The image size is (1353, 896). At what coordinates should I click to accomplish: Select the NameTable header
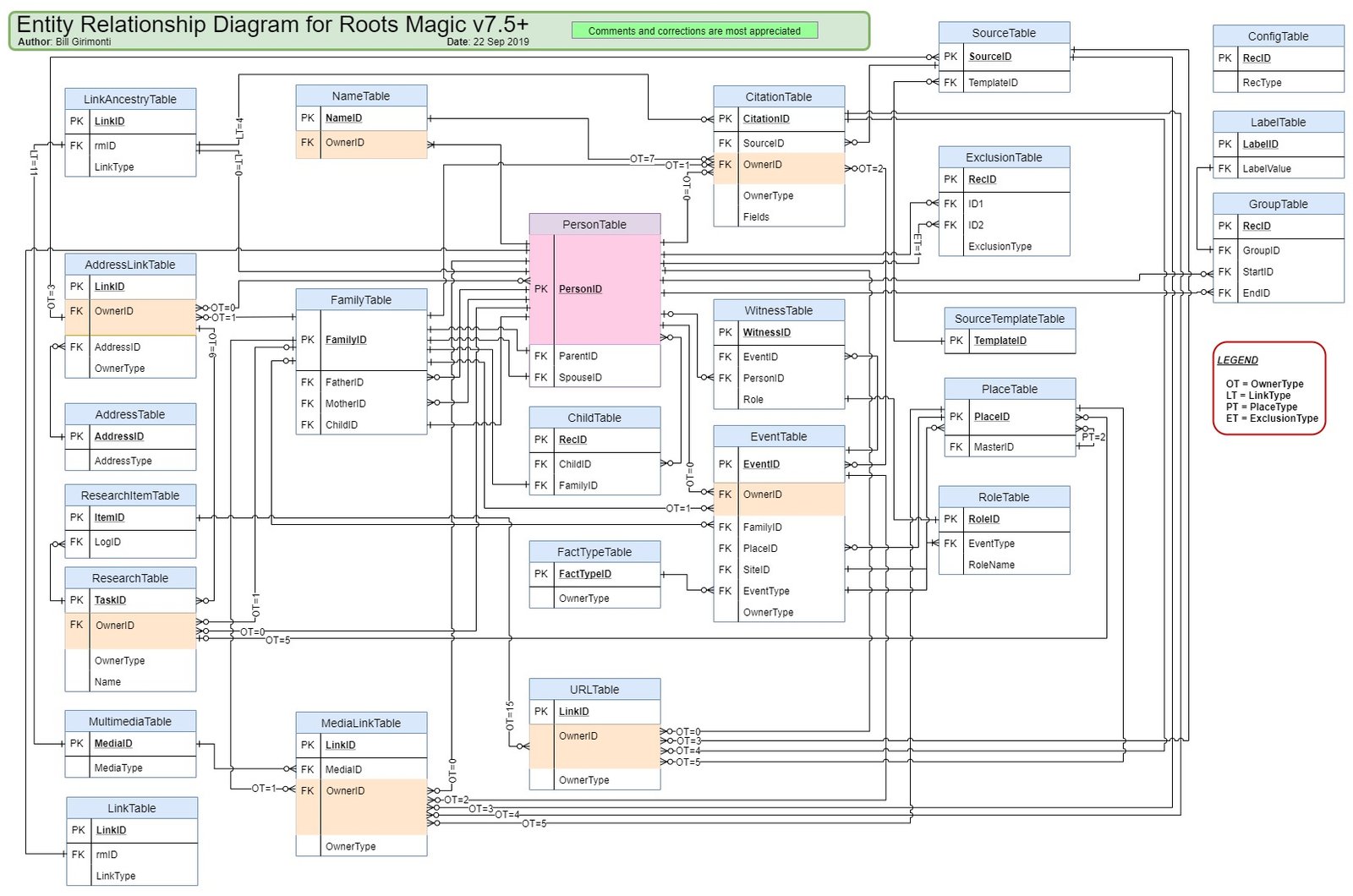[x=361, y=96]
